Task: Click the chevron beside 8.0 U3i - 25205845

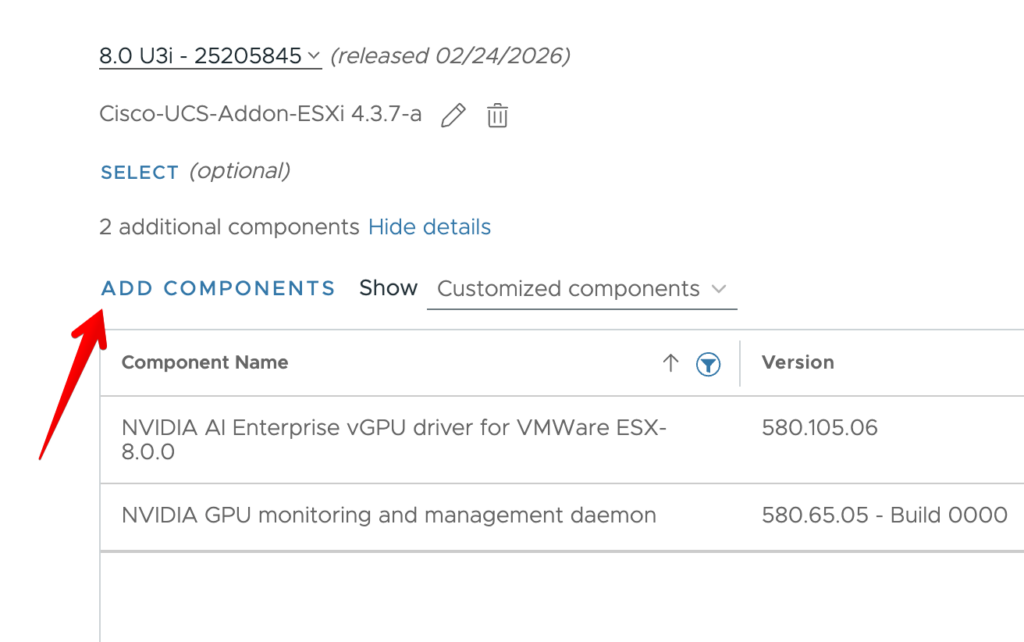Action: (313, 56)
